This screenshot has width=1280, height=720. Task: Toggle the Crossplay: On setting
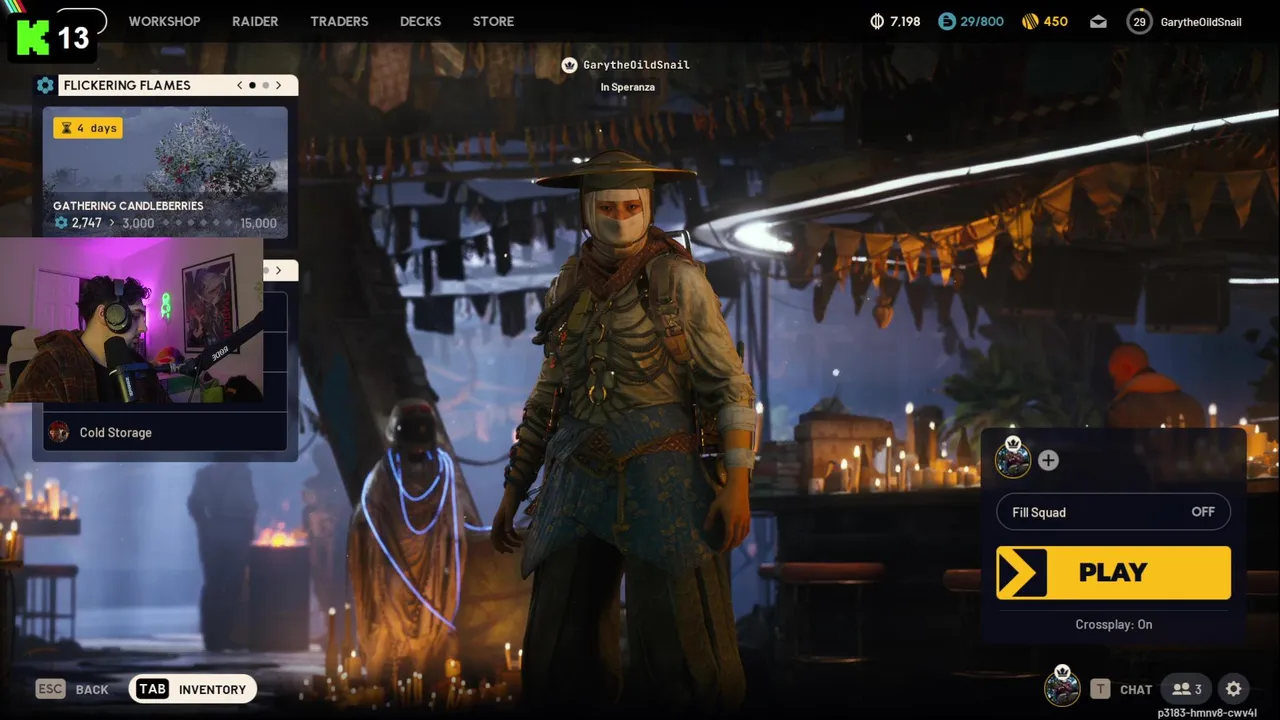(1113, 624)
